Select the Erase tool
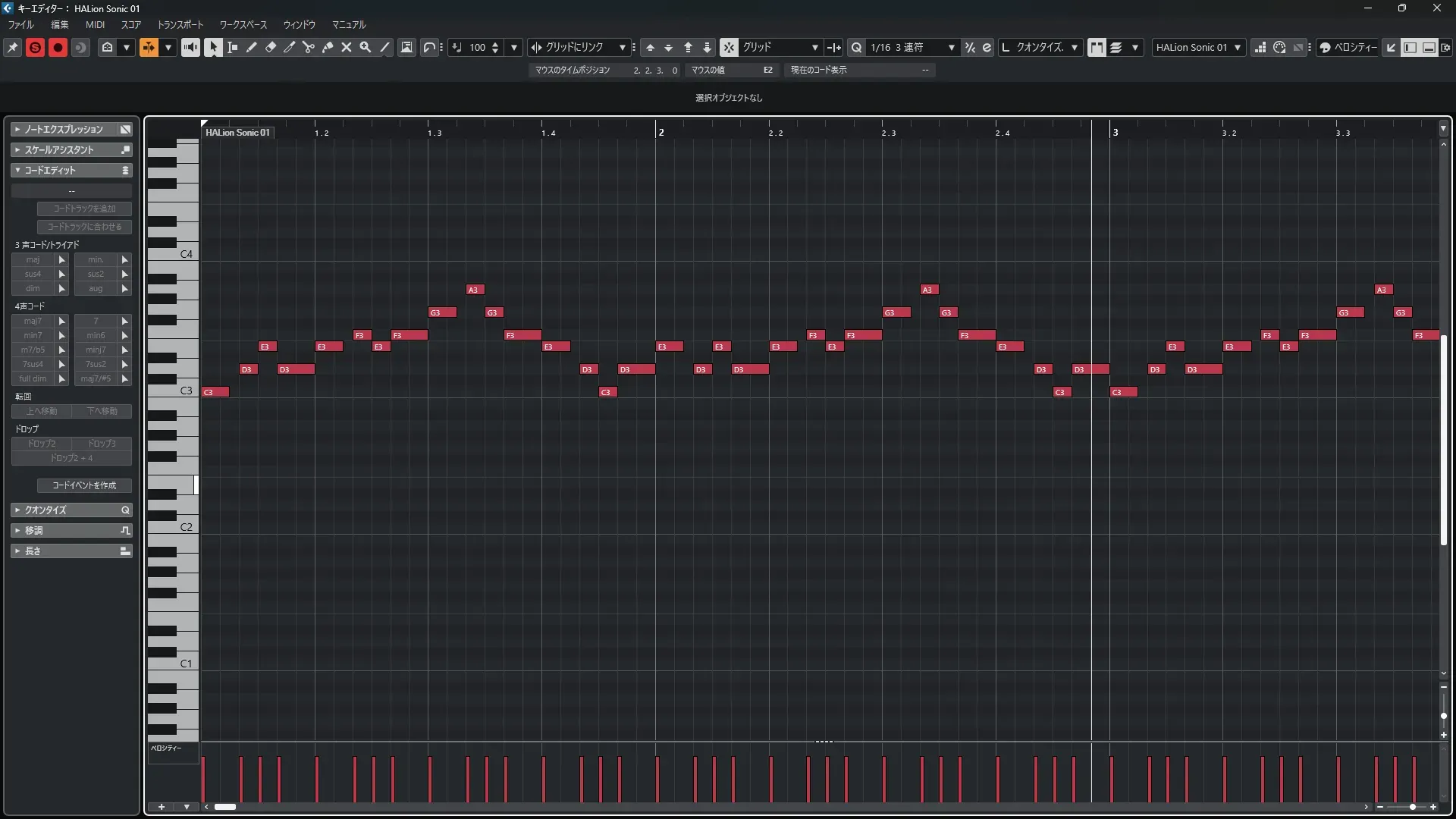This screenshot has width=1456, height=819. click(270, 47)
